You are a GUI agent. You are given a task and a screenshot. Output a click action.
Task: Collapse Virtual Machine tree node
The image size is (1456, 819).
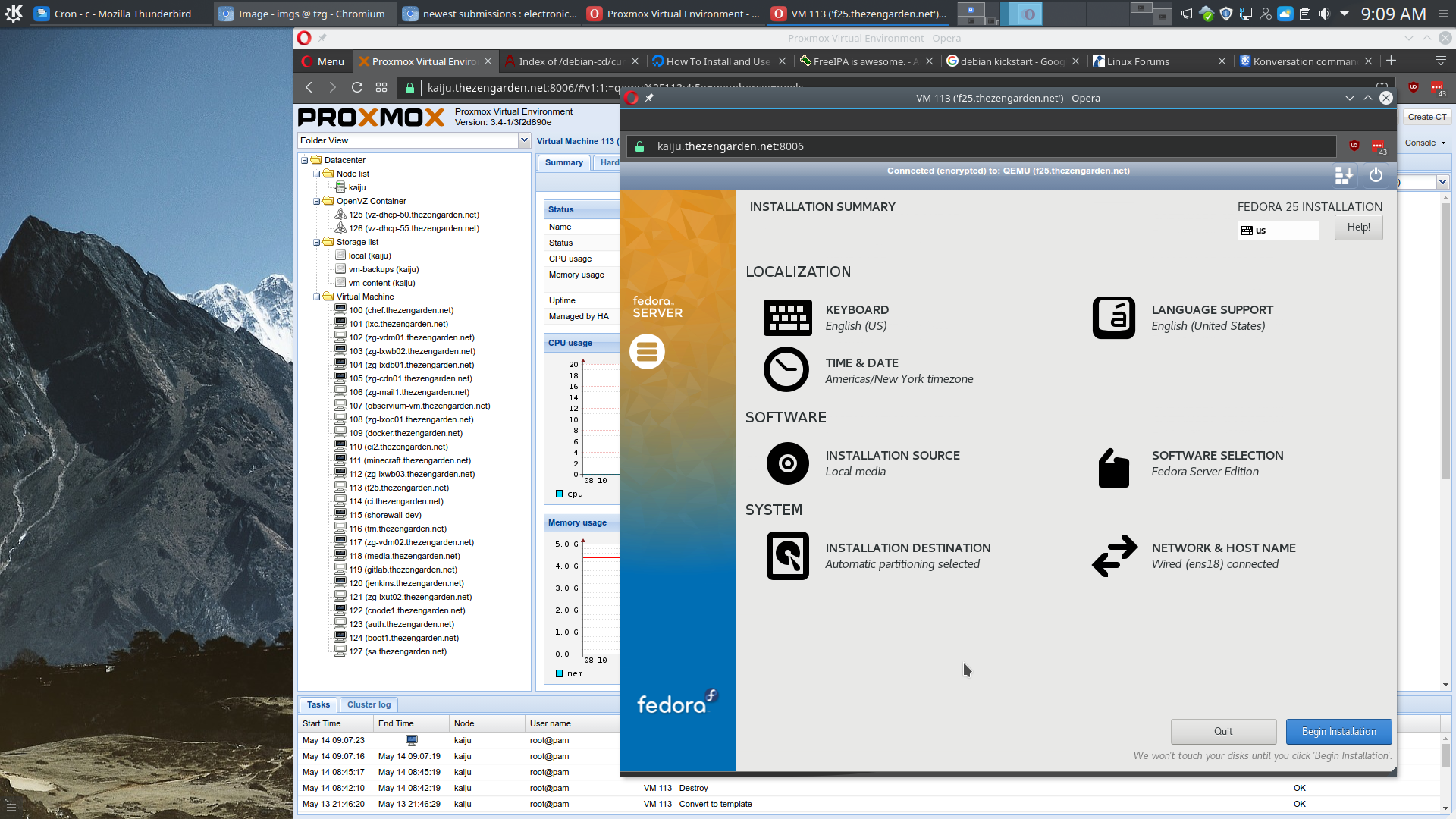click(x=317, y=297)
